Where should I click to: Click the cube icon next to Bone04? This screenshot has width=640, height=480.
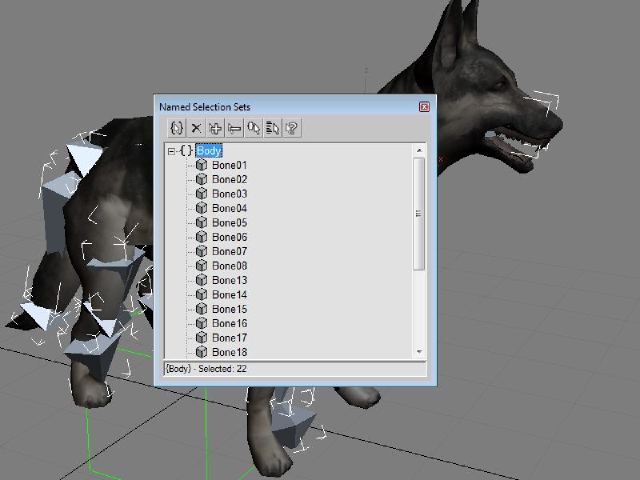pos(201,208)
